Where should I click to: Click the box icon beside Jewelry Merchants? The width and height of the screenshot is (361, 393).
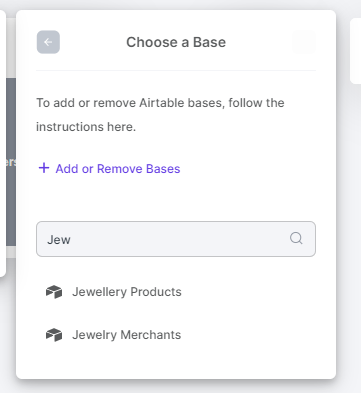(x=54, y=335)
